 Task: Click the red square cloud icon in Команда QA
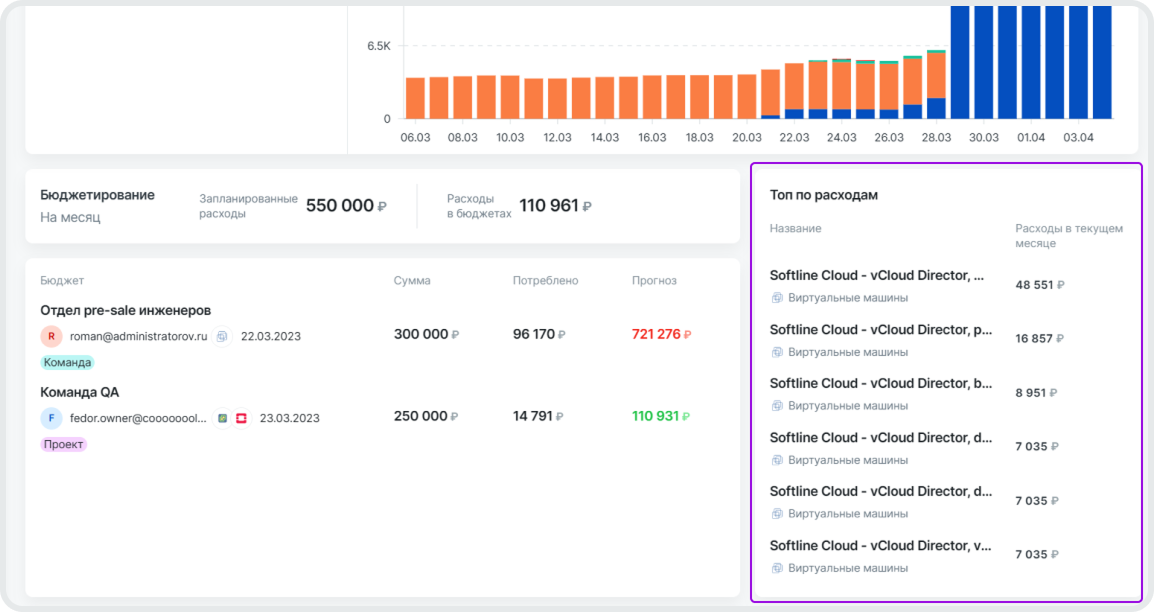(241, 418)
